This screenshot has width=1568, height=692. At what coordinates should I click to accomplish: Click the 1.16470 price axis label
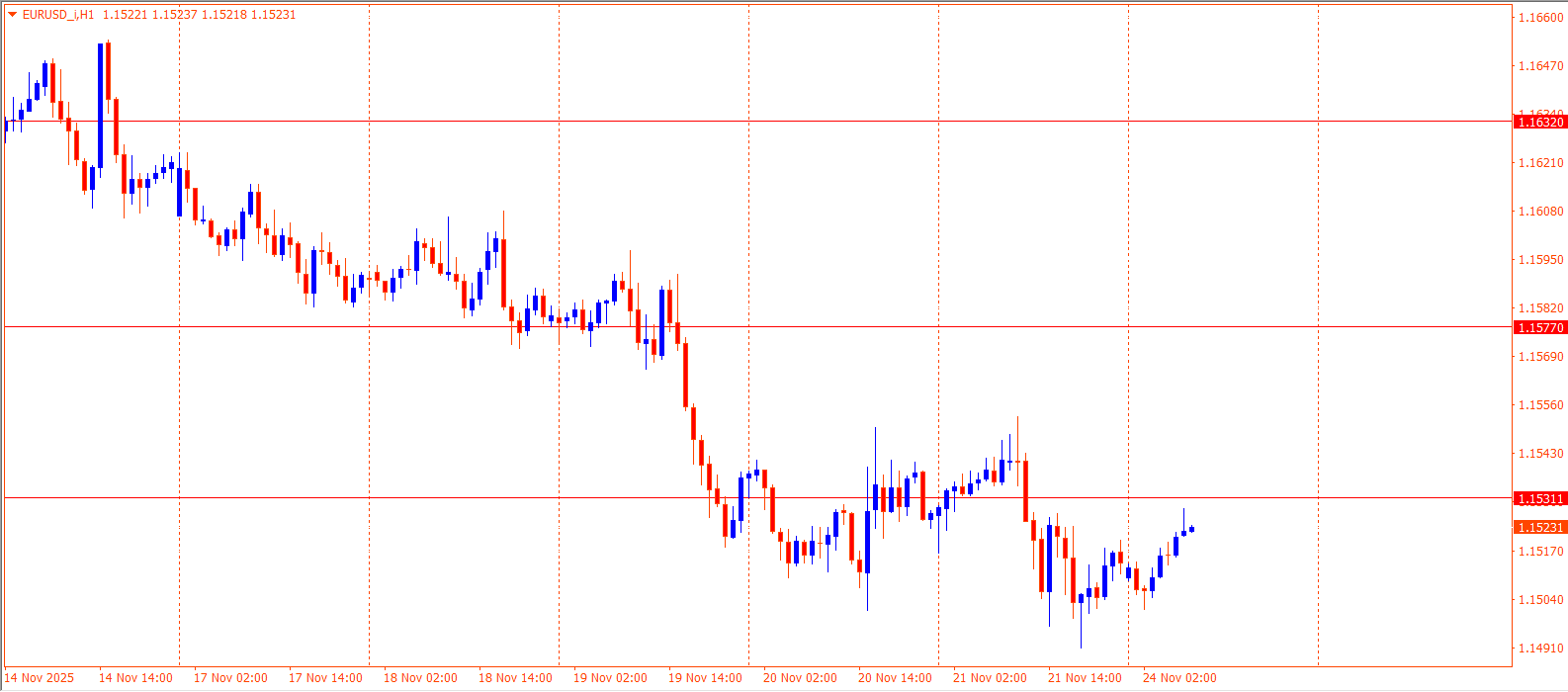pyautogui.click(x=1542, y=66)
